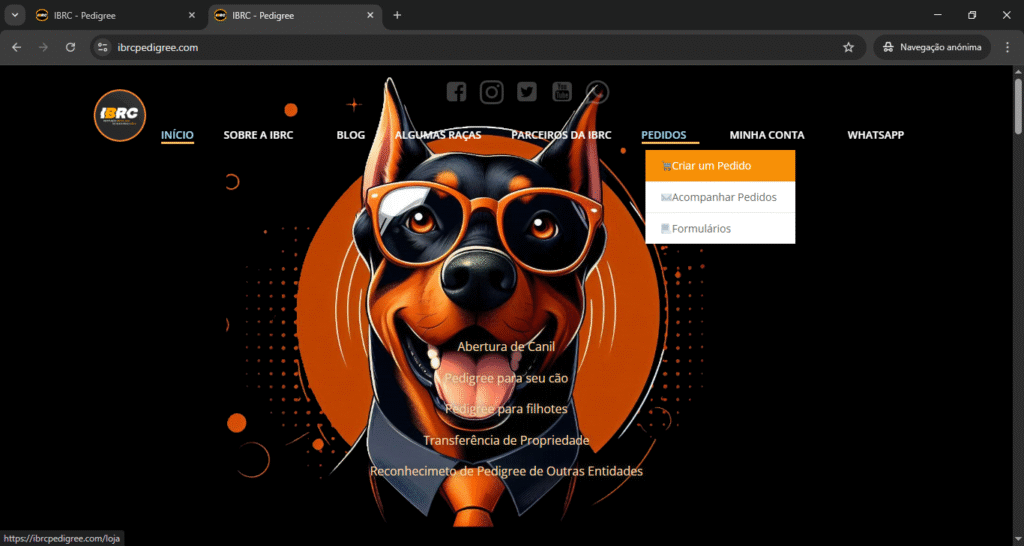This screenshot has height=546, width=1024.
Task: Click the Pedigree para seu cão link
Action: pos(506,378)
